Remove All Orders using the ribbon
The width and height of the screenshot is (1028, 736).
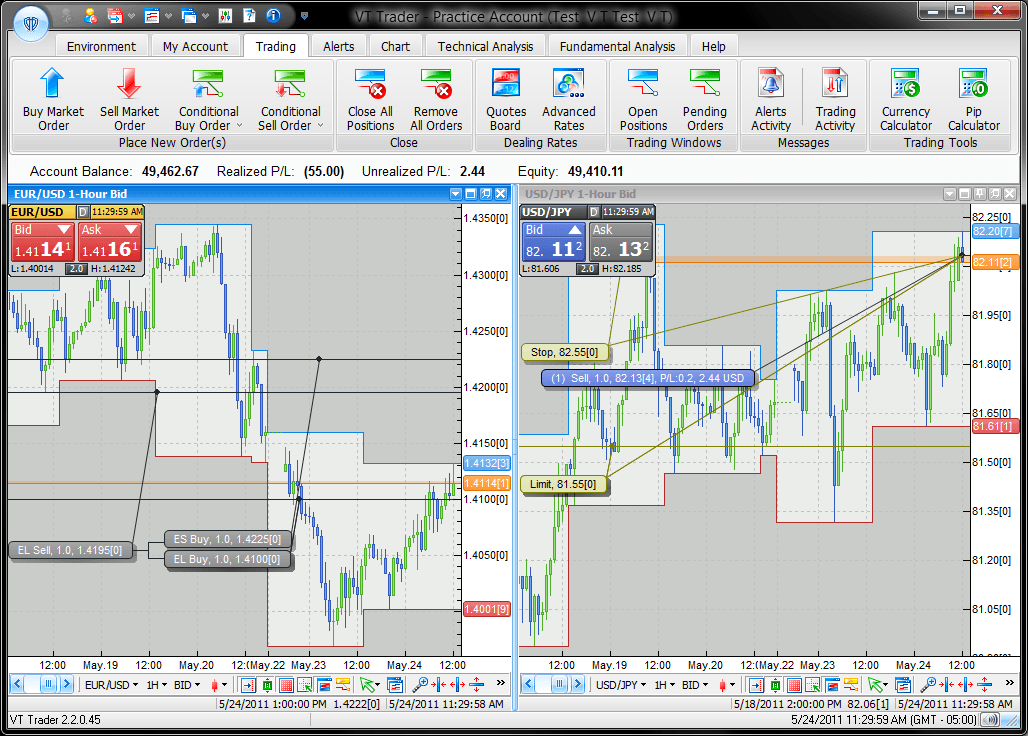(x=436, y=100)
